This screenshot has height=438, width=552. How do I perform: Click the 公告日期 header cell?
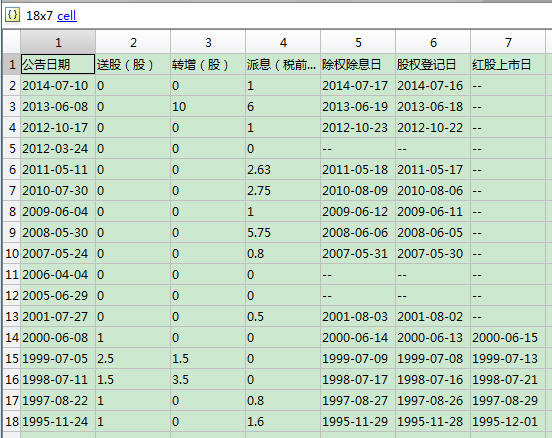pos(58,64)
